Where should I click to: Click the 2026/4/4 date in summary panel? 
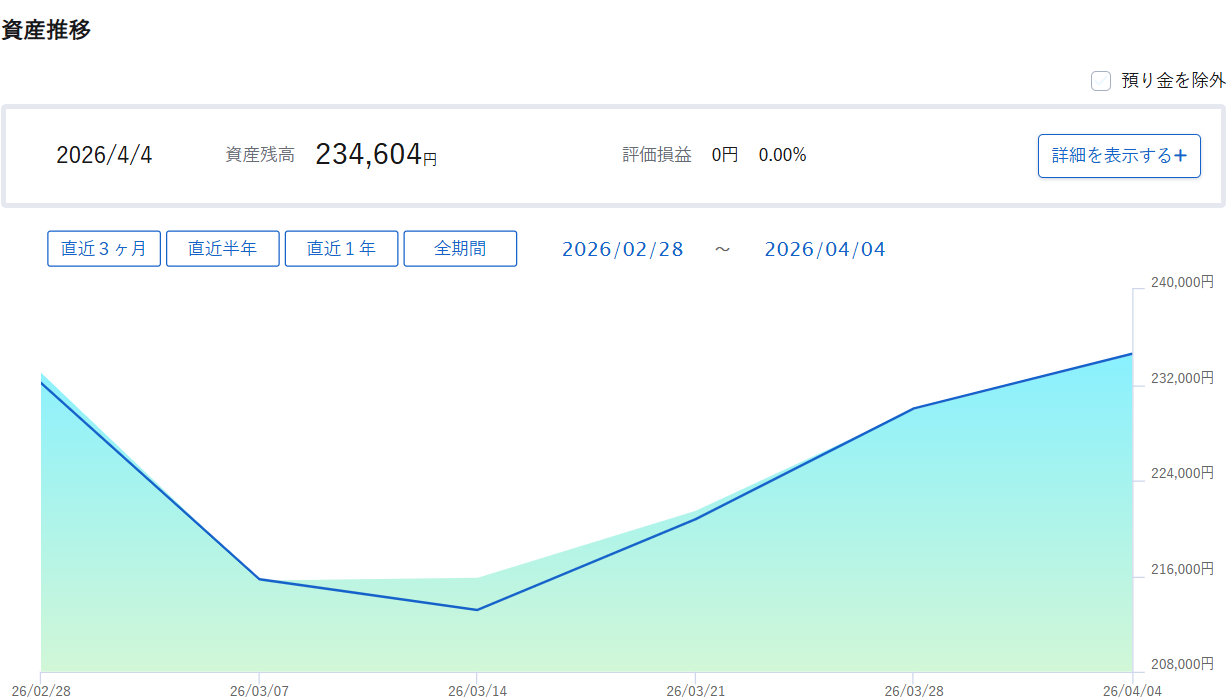(104, 156)
